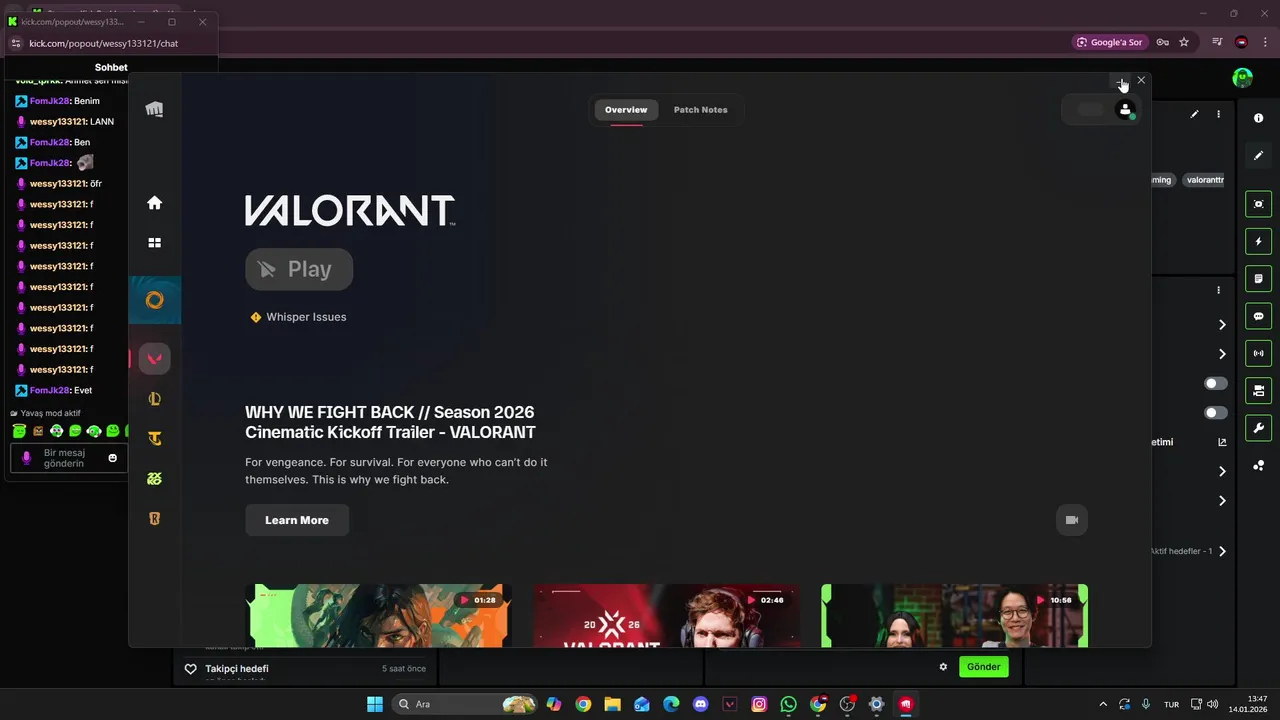Toggle the upper switch in Kick dashboard panel
This screenshot has height=720, width=1280.
tap(1216, 383)
